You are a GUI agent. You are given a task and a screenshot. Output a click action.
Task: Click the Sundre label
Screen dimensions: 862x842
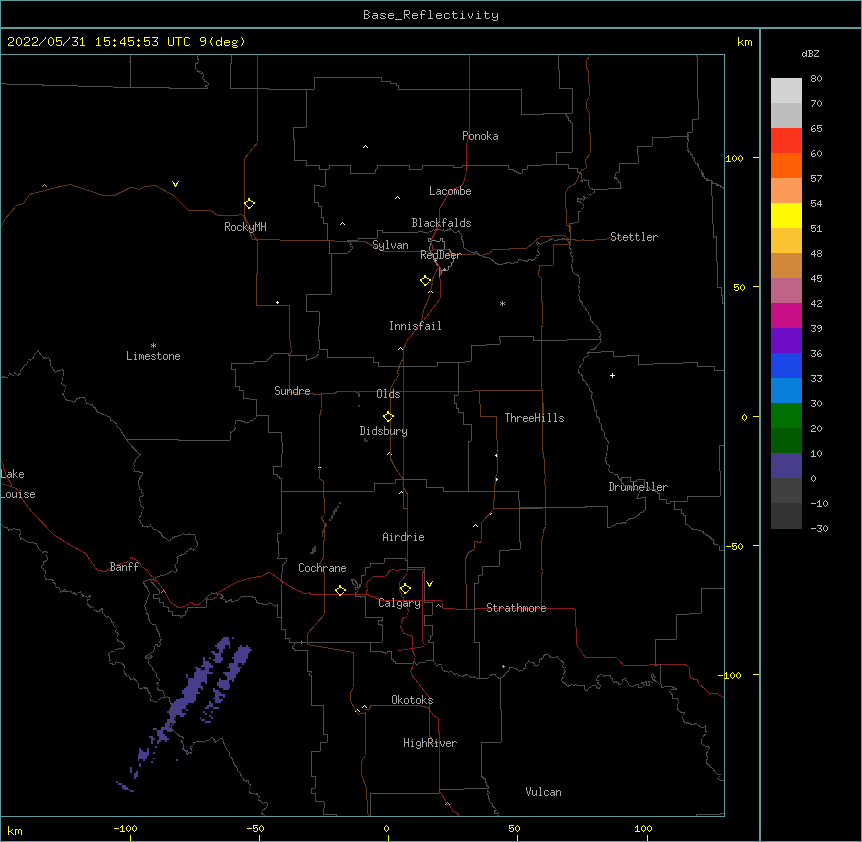tap(292, 391)
